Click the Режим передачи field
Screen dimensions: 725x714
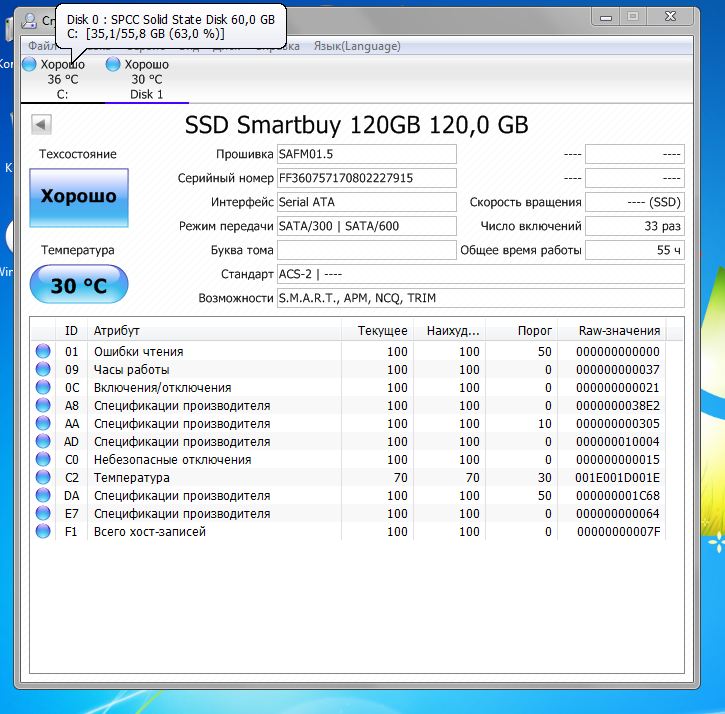(367, 226)
